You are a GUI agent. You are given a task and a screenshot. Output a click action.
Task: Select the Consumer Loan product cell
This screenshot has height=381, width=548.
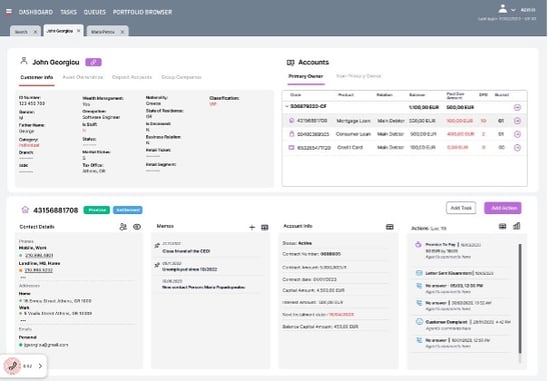[x=353, y=134]
